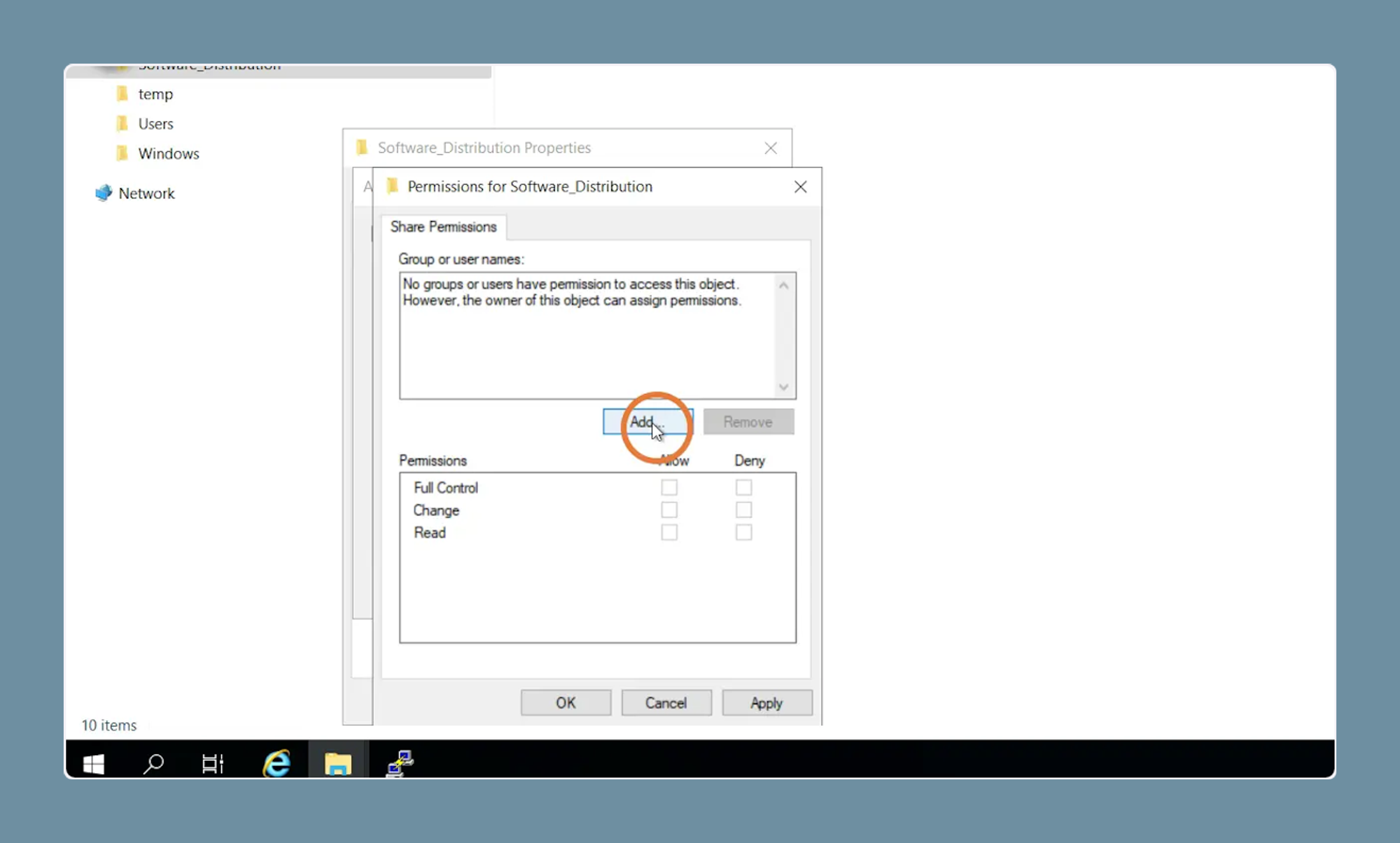Open Network in navigation pane
Screen dimensions: 1400x843
pyautogui.click(x=146, y=193)
